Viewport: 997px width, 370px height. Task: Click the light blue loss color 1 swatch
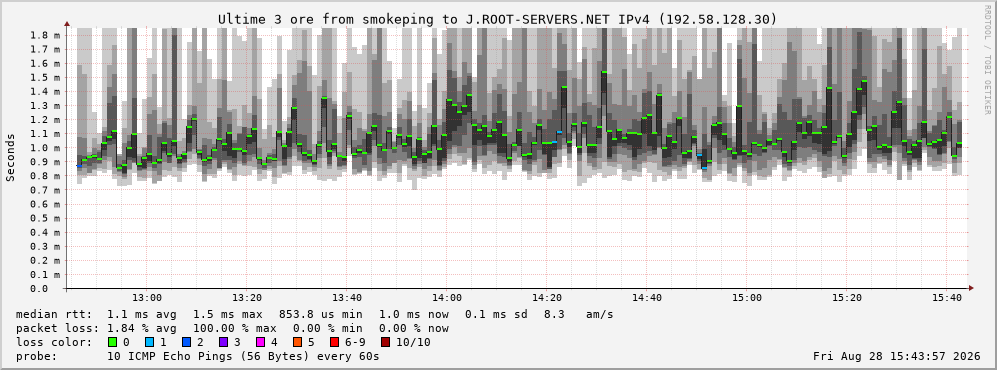pyautogui.click(x=149, y=342)
